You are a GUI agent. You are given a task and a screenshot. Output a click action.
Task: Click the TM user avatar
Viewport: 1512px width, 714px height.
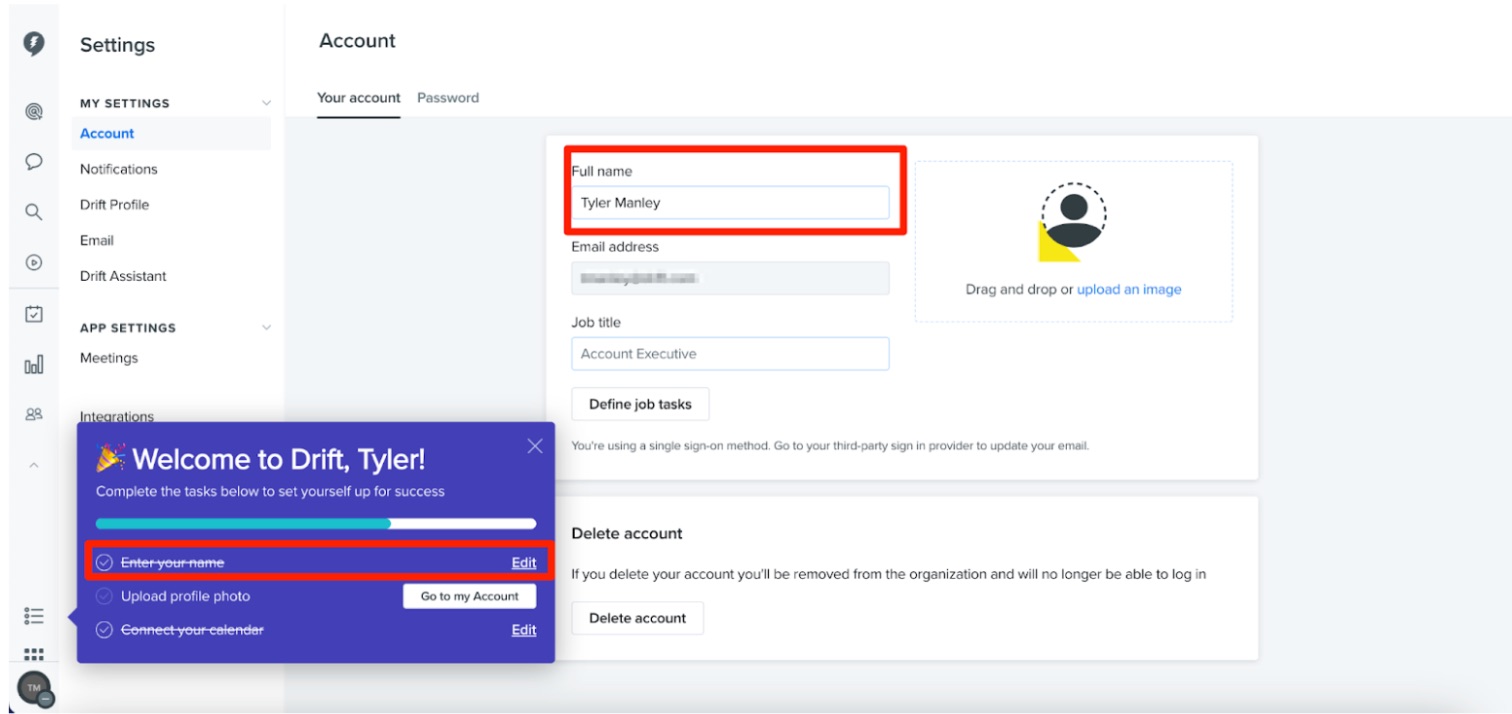34,689
